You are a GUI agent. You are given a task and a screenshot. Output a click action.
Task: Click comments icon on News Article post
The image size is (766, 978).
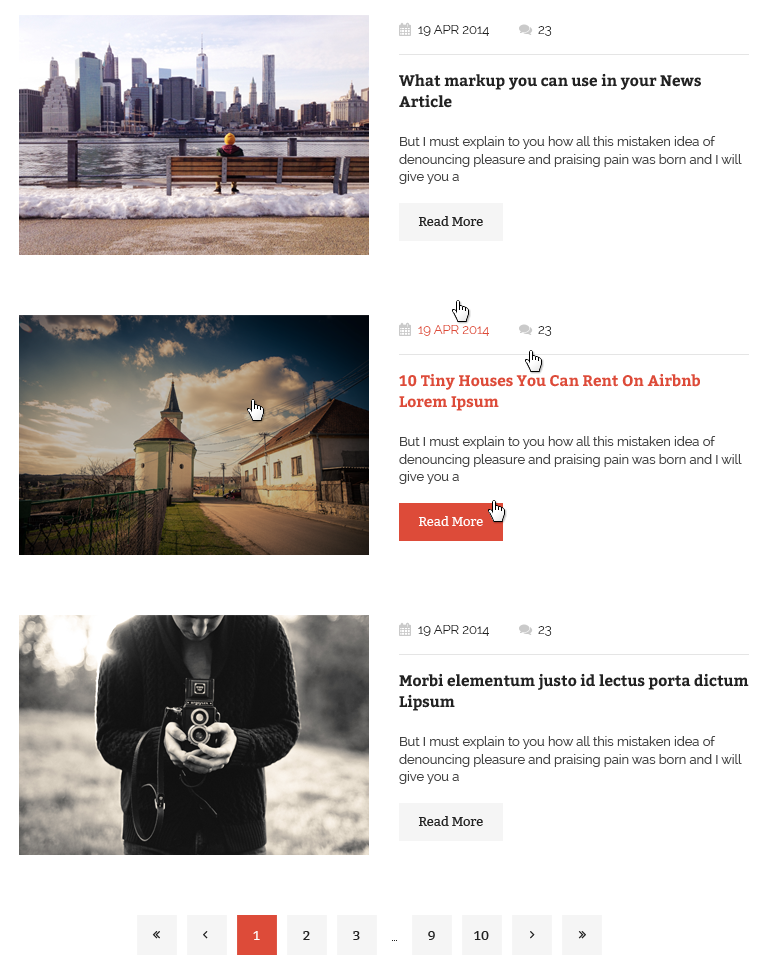pyautogui.click(x=525, y=29)
